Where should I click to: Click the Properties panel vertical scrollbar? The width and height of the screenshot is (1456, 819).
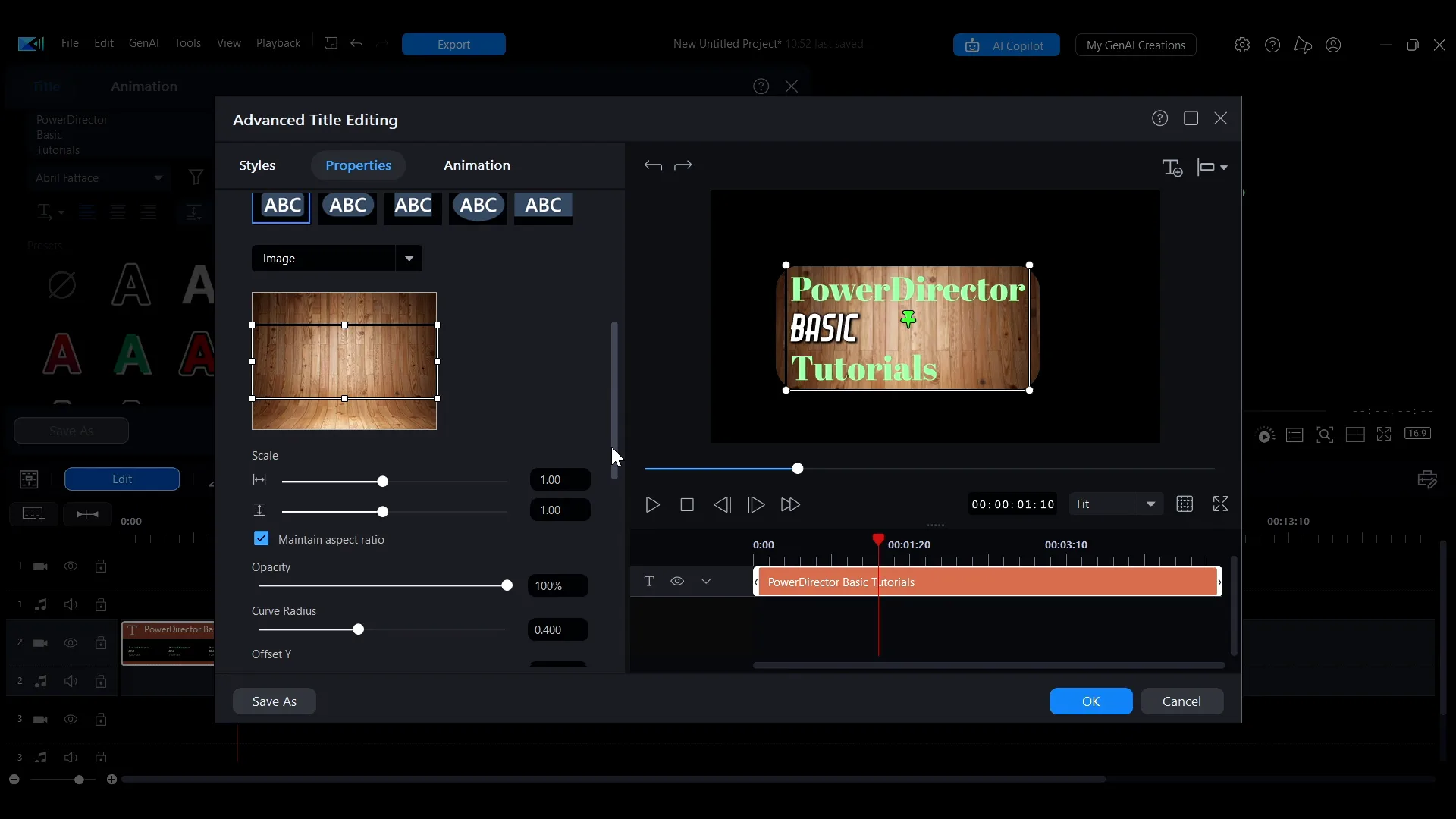[614, 400]
